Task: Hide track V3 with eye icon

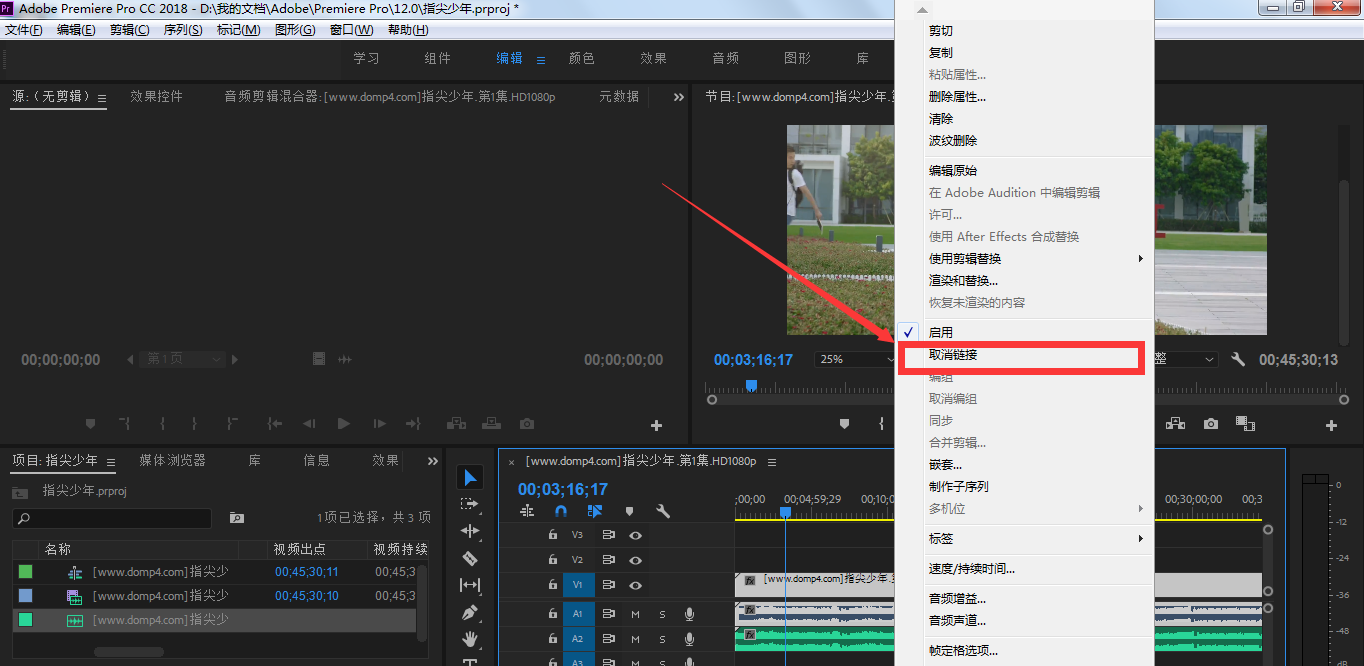Action: tap(635, 535)
